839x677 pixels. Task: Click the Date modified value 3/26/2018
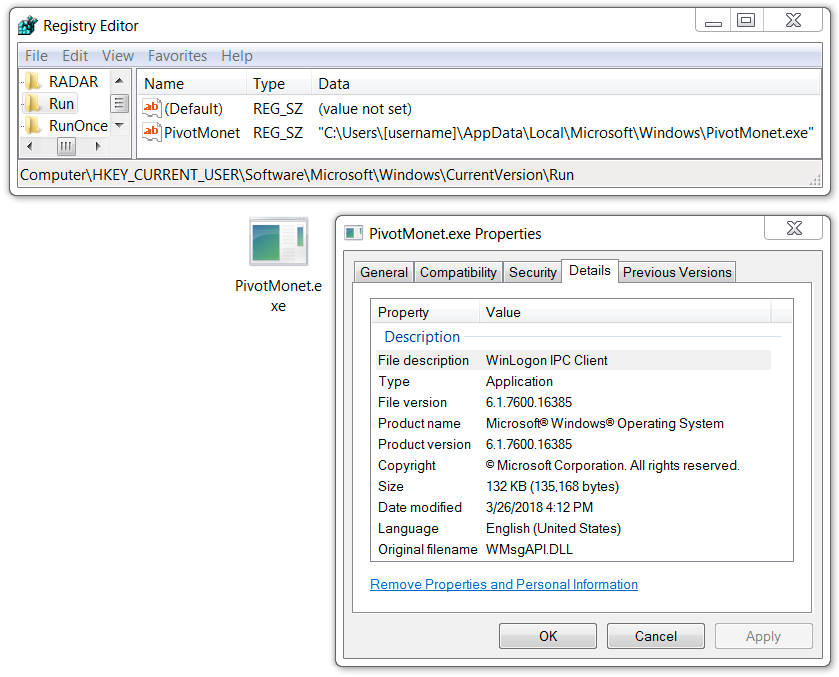coord(539,507)
